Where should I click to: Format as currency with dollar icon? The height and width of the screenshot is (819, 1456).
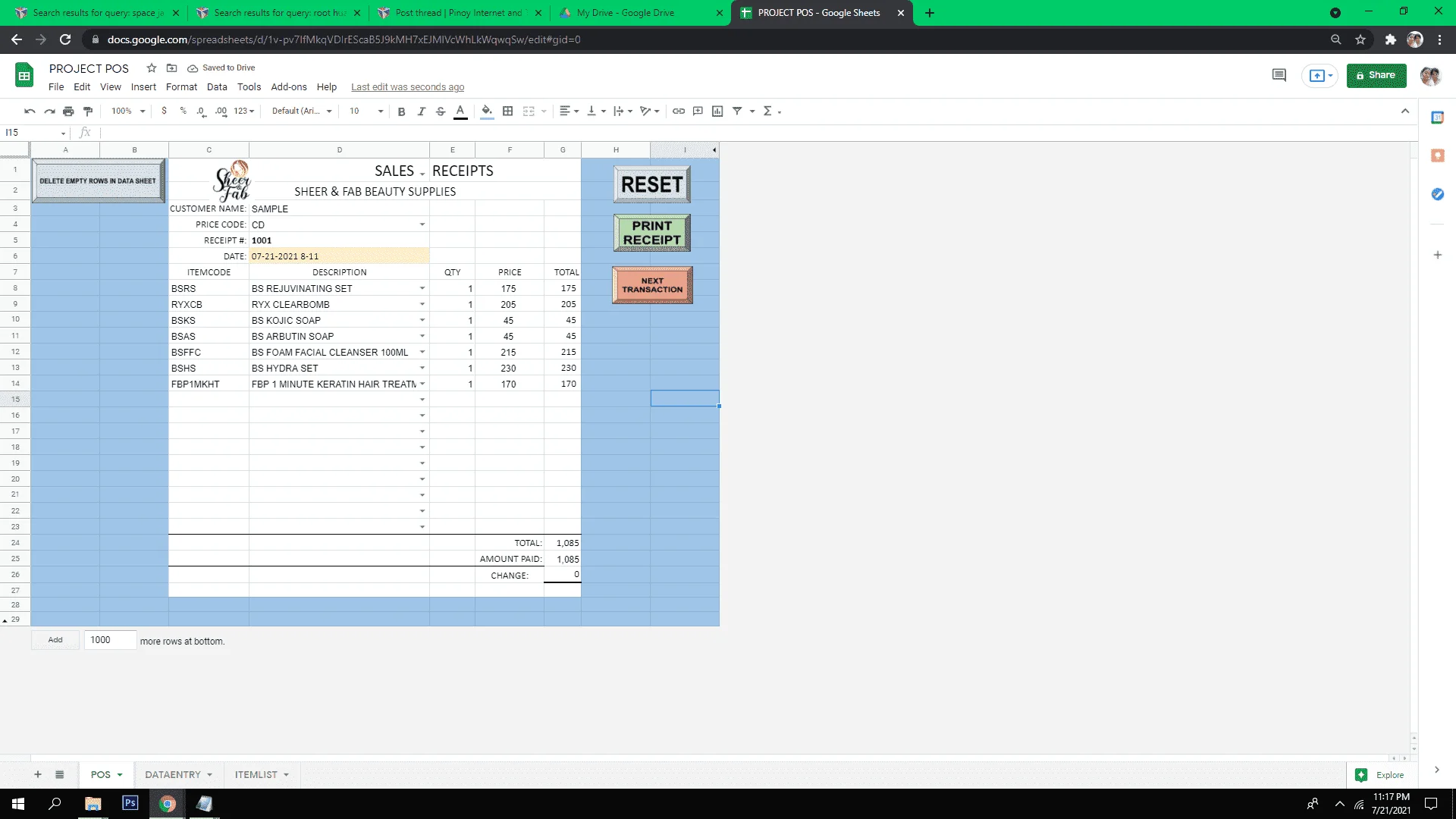click(x=164, y=111)
